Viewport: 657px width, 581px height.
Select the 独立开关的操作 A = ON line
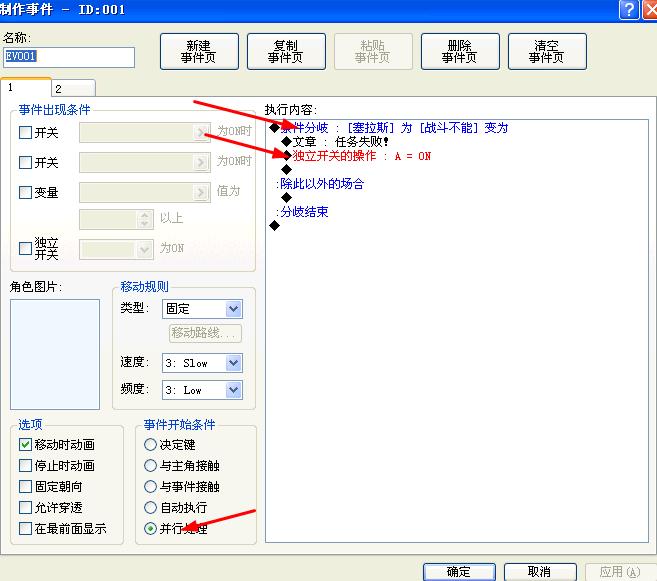click(x=356, y=156)
